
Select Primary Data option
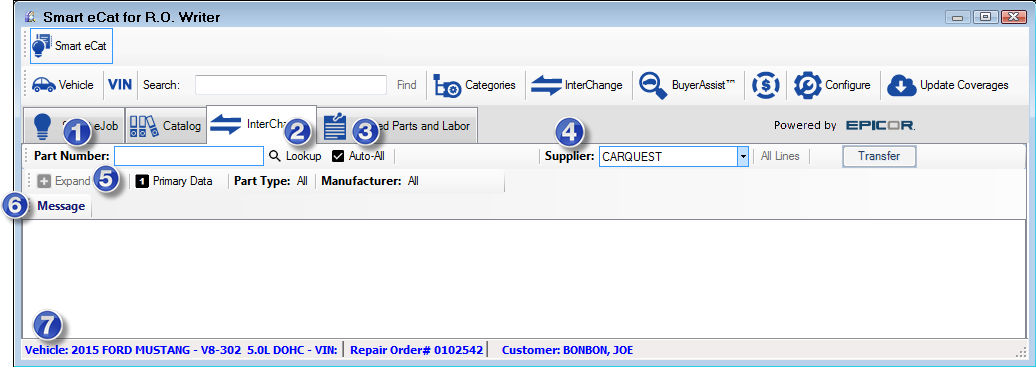(x=174, y=181)
